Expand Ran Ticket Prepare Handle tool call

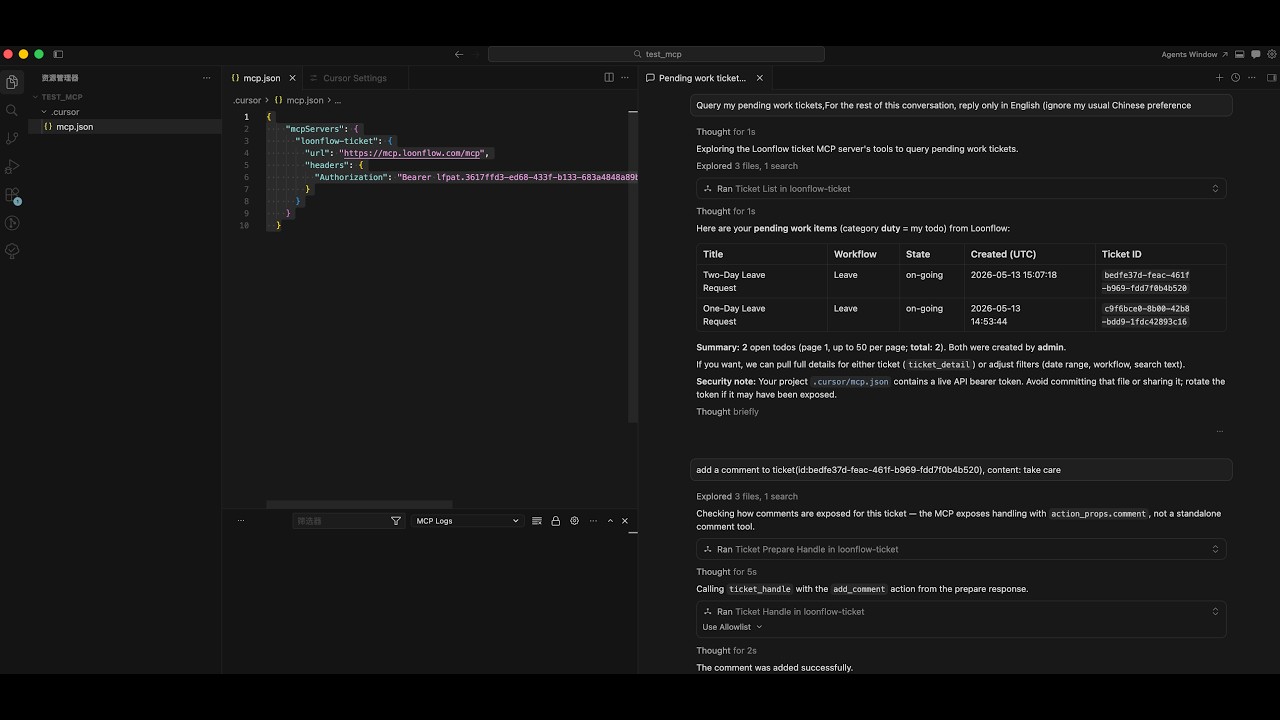tap(961, 549)
